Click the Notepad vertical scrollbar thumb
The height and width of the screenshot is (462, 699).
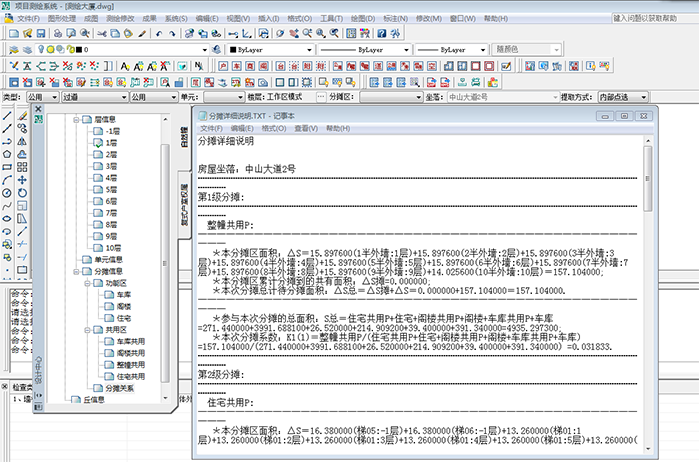click(x=648, y=178)
